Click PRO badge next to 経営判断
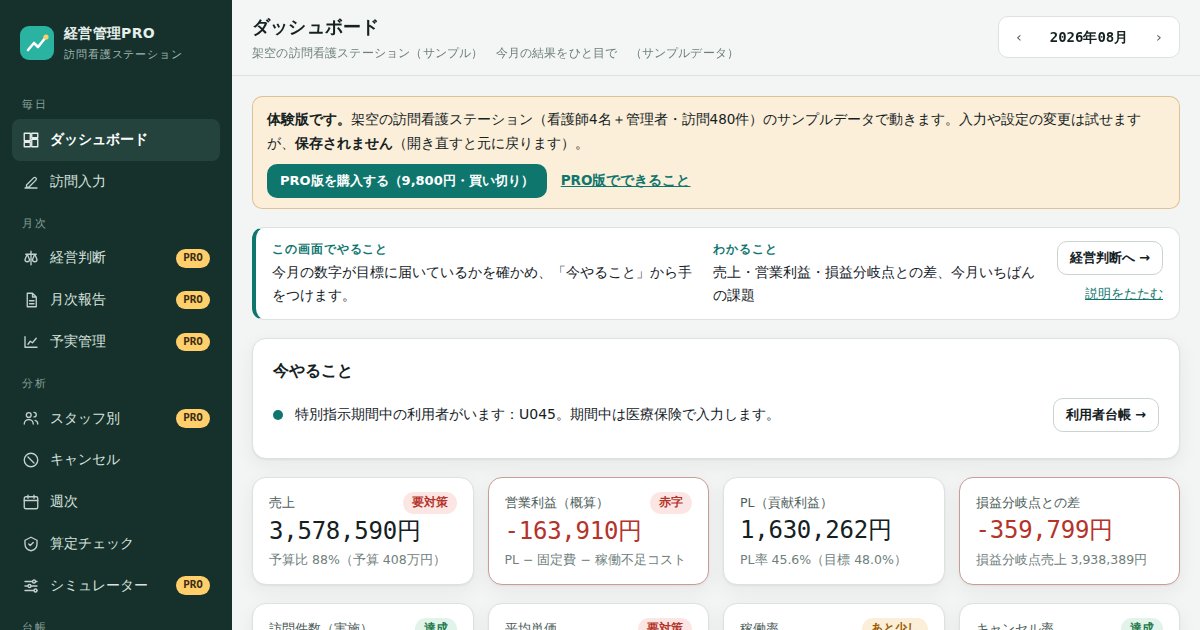1200x630 pixels. [193, 258]
